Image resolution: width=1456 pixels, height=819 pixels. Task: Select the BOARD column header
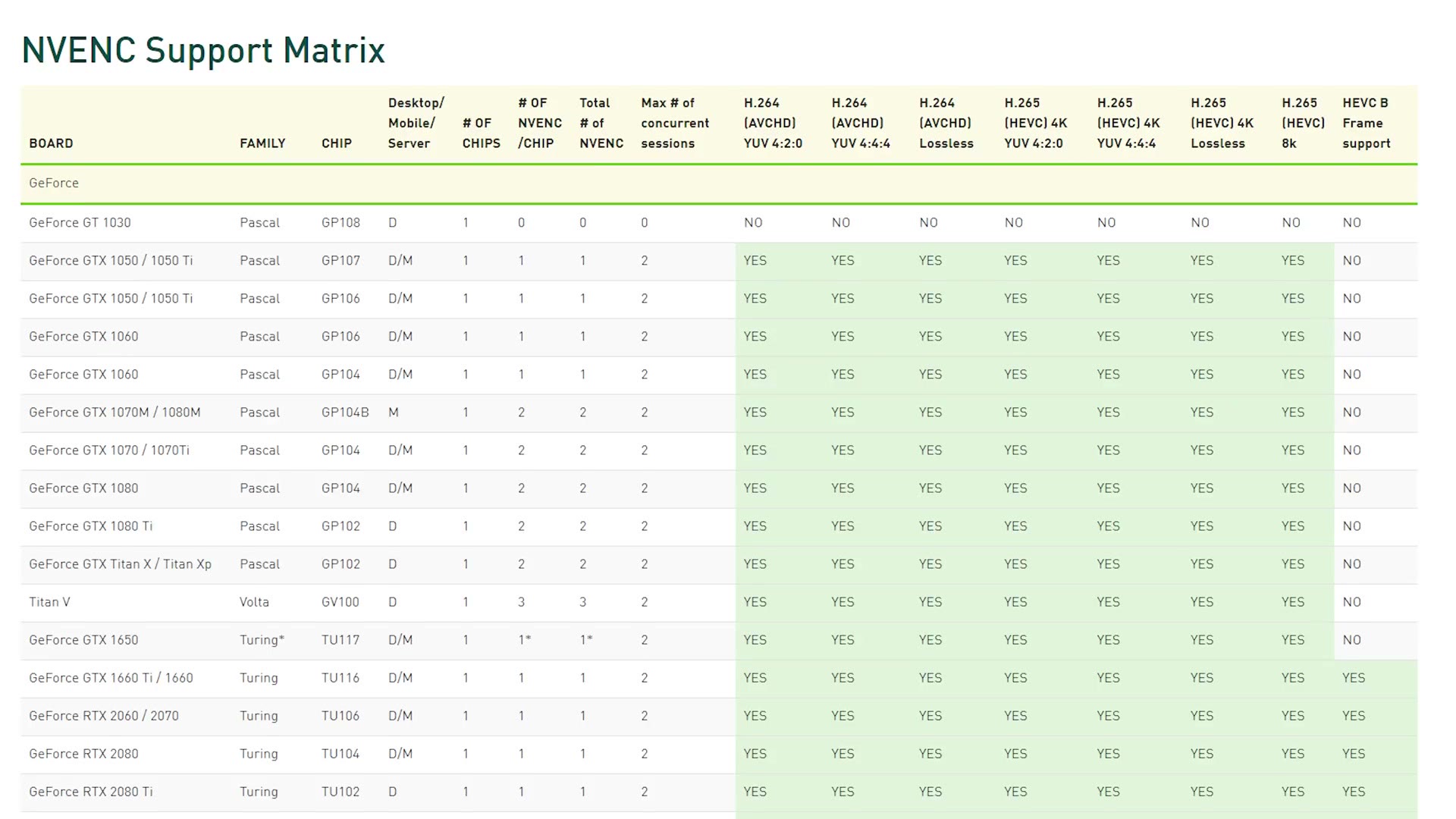coord(51,143)
